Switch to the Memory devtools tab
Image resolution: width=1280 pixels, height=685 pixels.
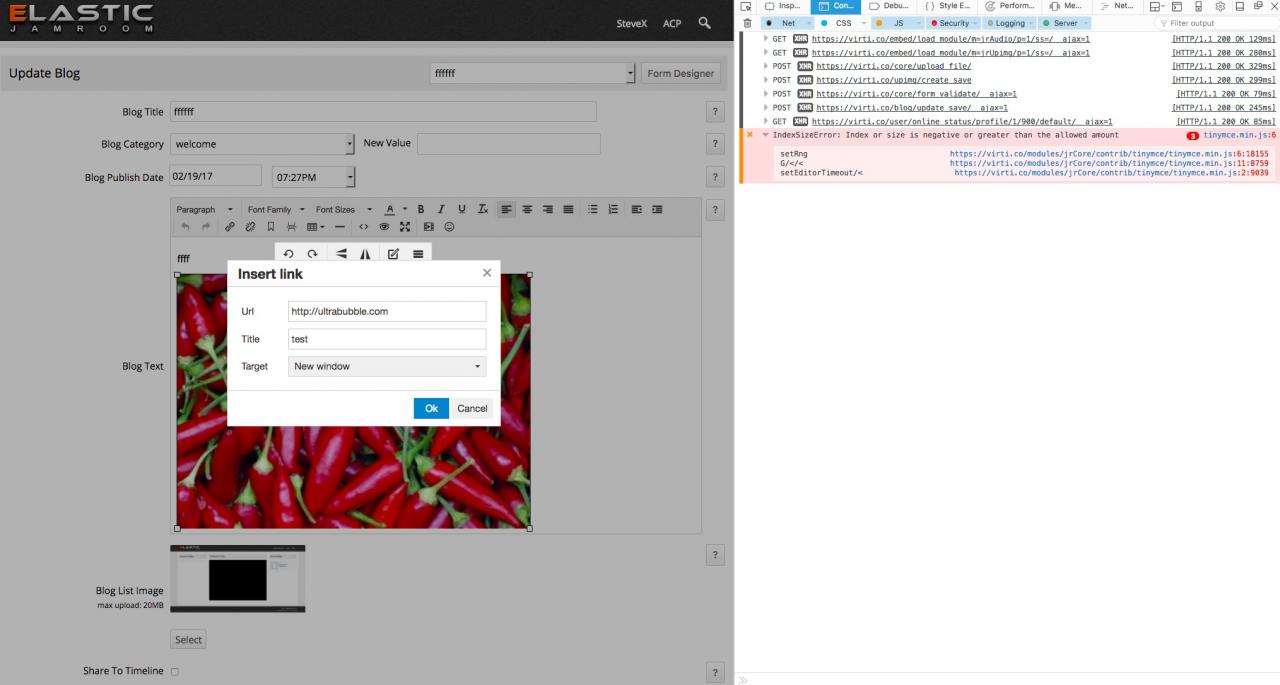1066,6
